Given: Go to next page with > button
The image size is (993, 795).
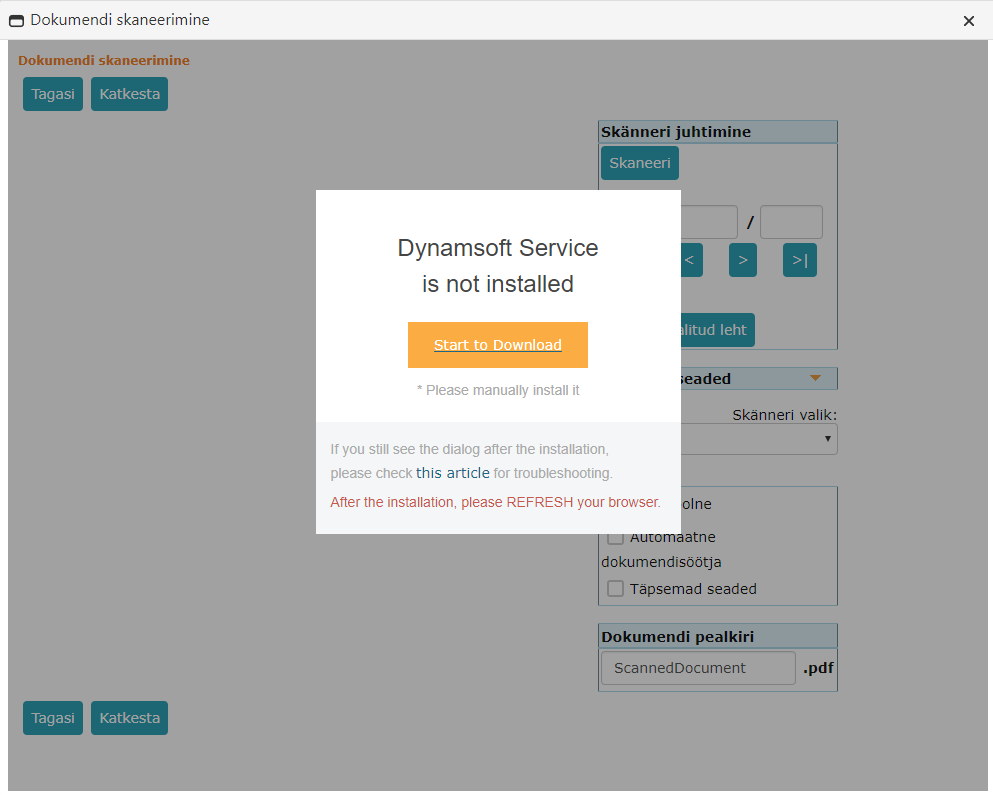Looking at the screenshot, I should [743, 260].
